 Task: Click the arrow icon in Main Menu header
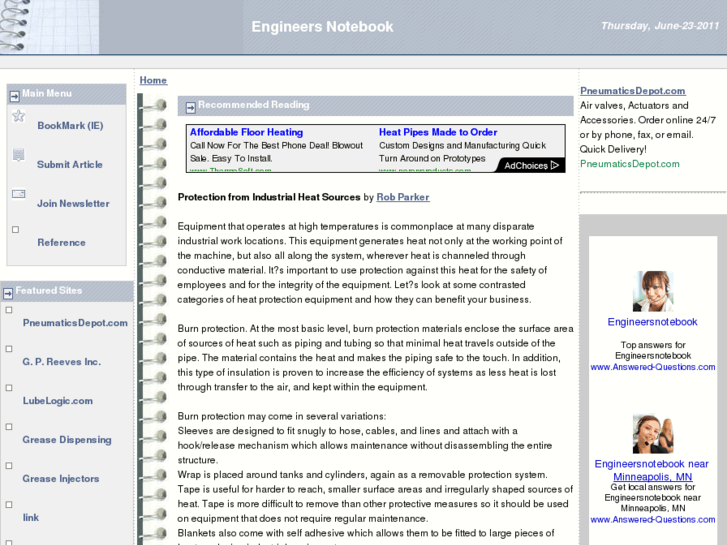14,96
